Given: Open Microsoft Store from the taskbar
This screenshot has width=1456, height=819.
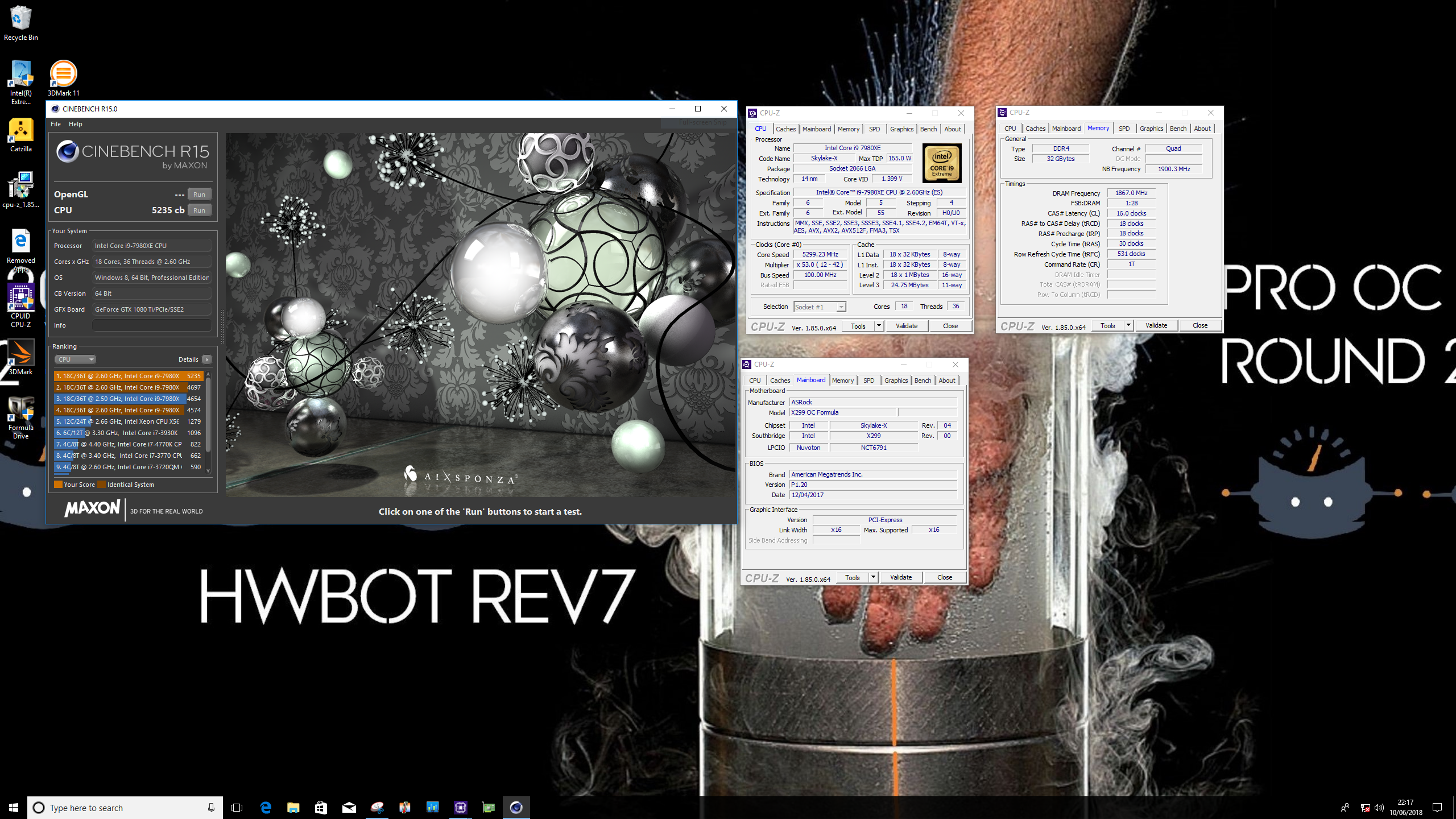Looking at the screenshot, I should click(321, 808).
